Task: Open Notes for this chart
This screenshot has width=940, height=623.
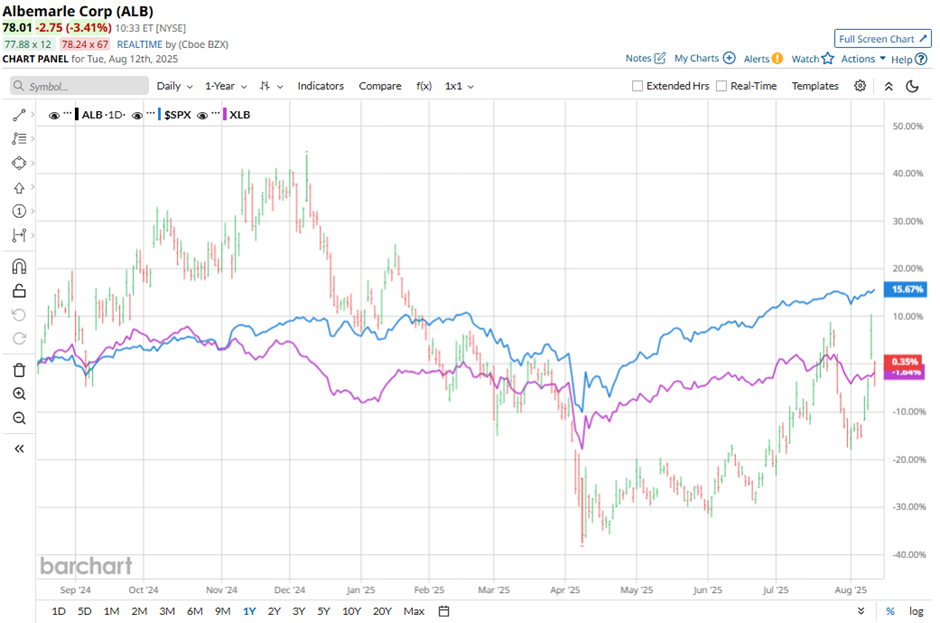Action: 645,58
